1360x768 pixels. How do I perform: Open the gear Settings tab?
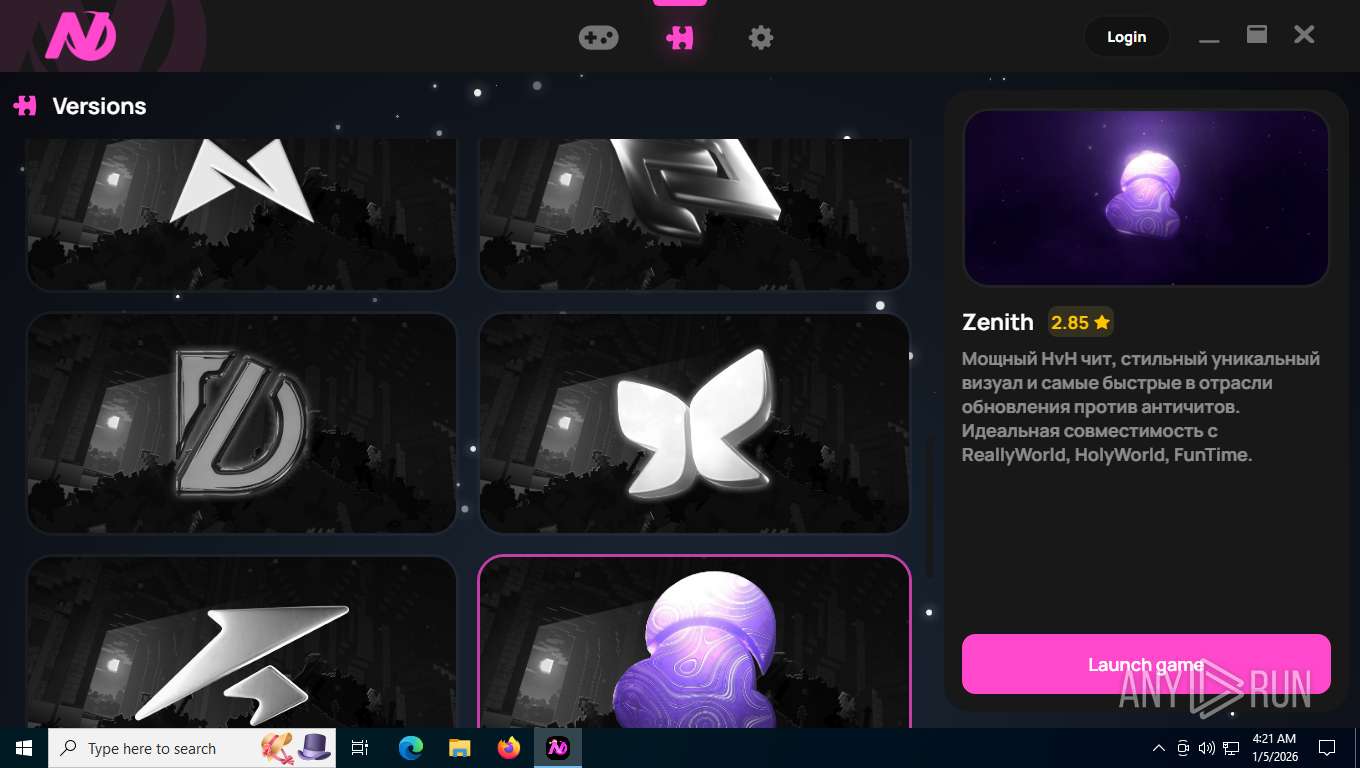pos(761,38)
